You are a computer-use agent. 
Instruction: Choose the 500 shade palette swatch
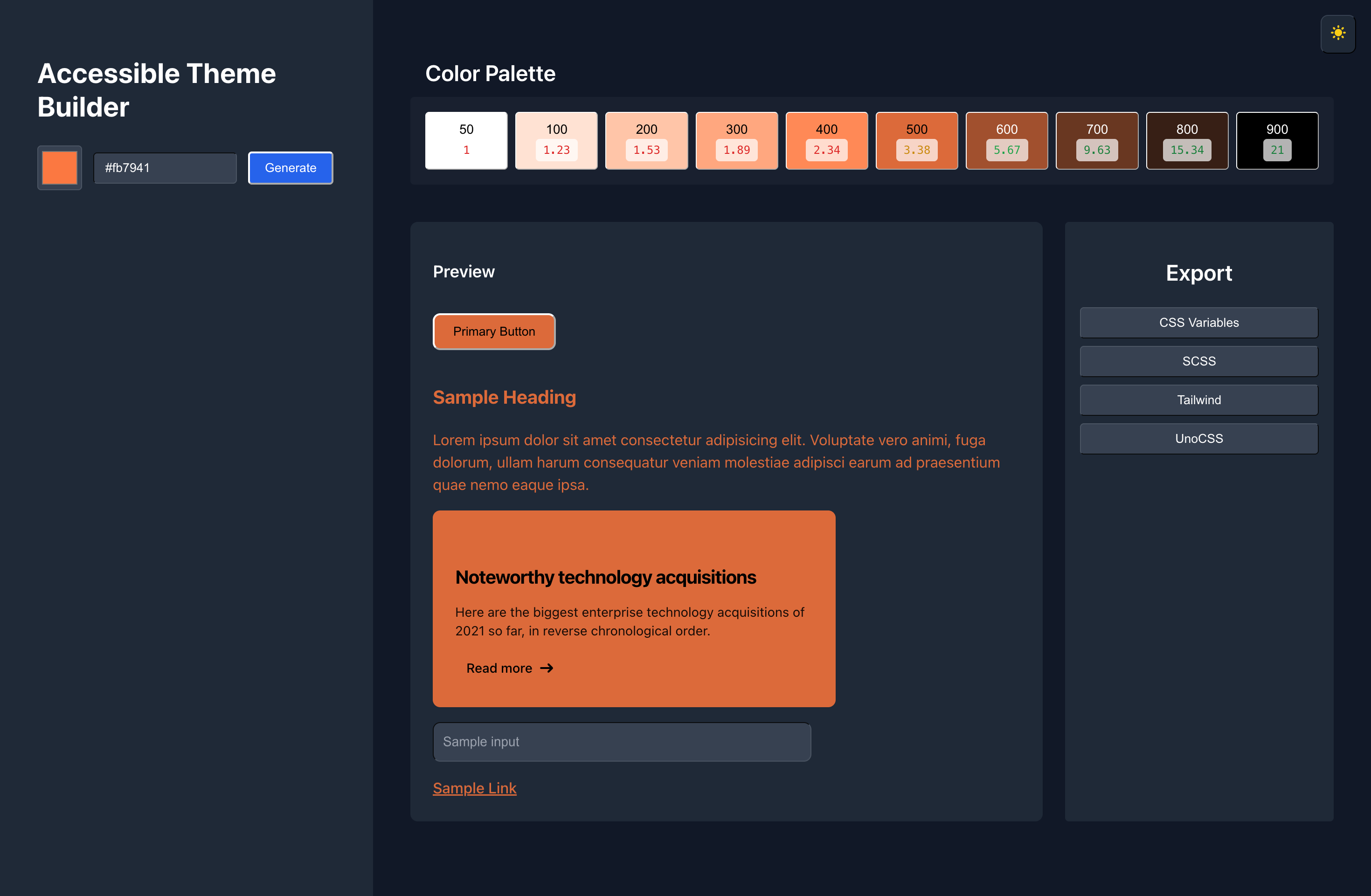pos(916,140)
